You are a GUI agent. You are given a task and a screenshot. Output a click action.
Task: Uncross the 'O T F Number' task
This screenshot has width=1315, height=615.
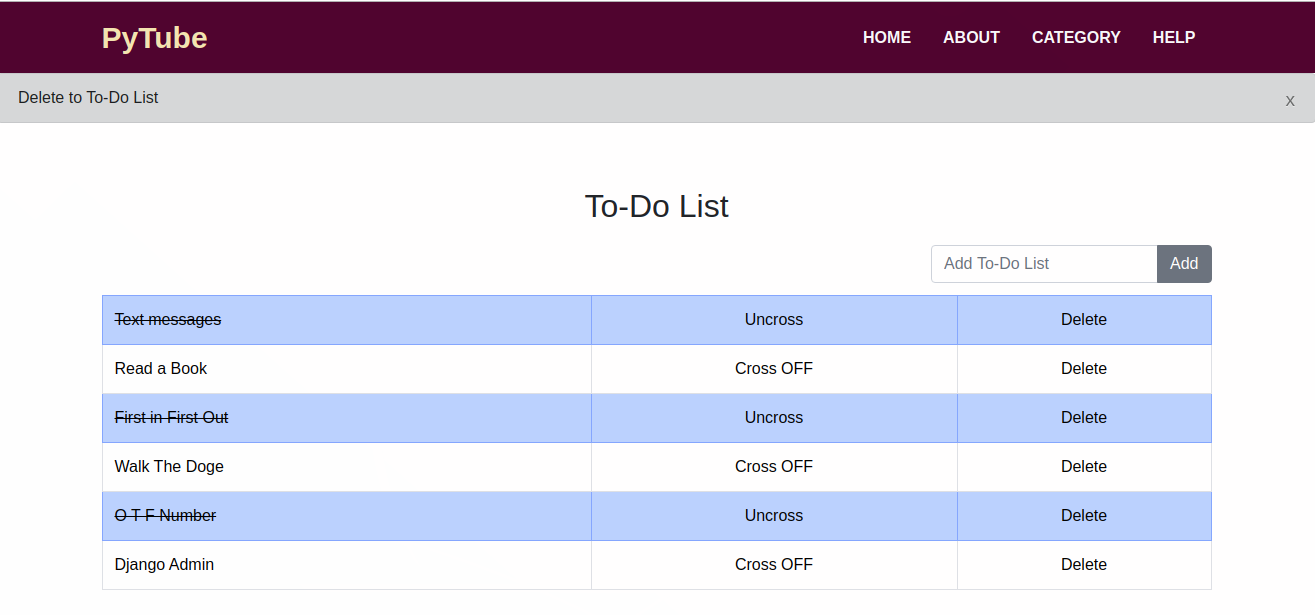click(x=773, y=515)
